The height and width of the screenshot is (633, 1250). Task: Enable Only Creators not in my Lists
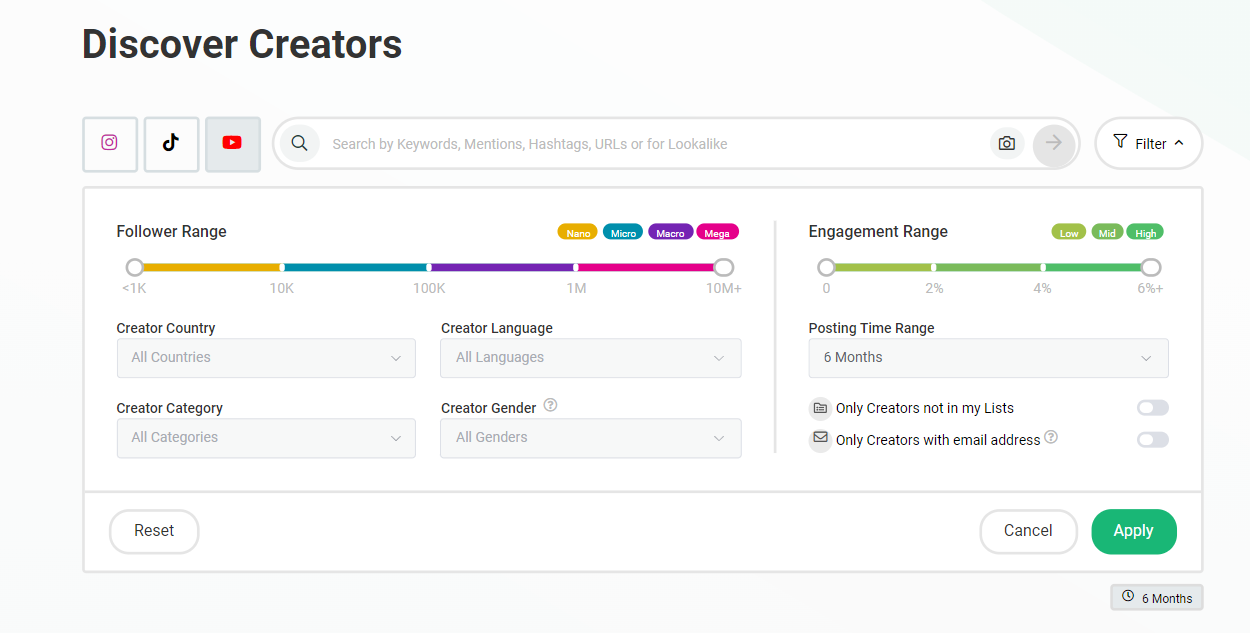[1152, 407]
